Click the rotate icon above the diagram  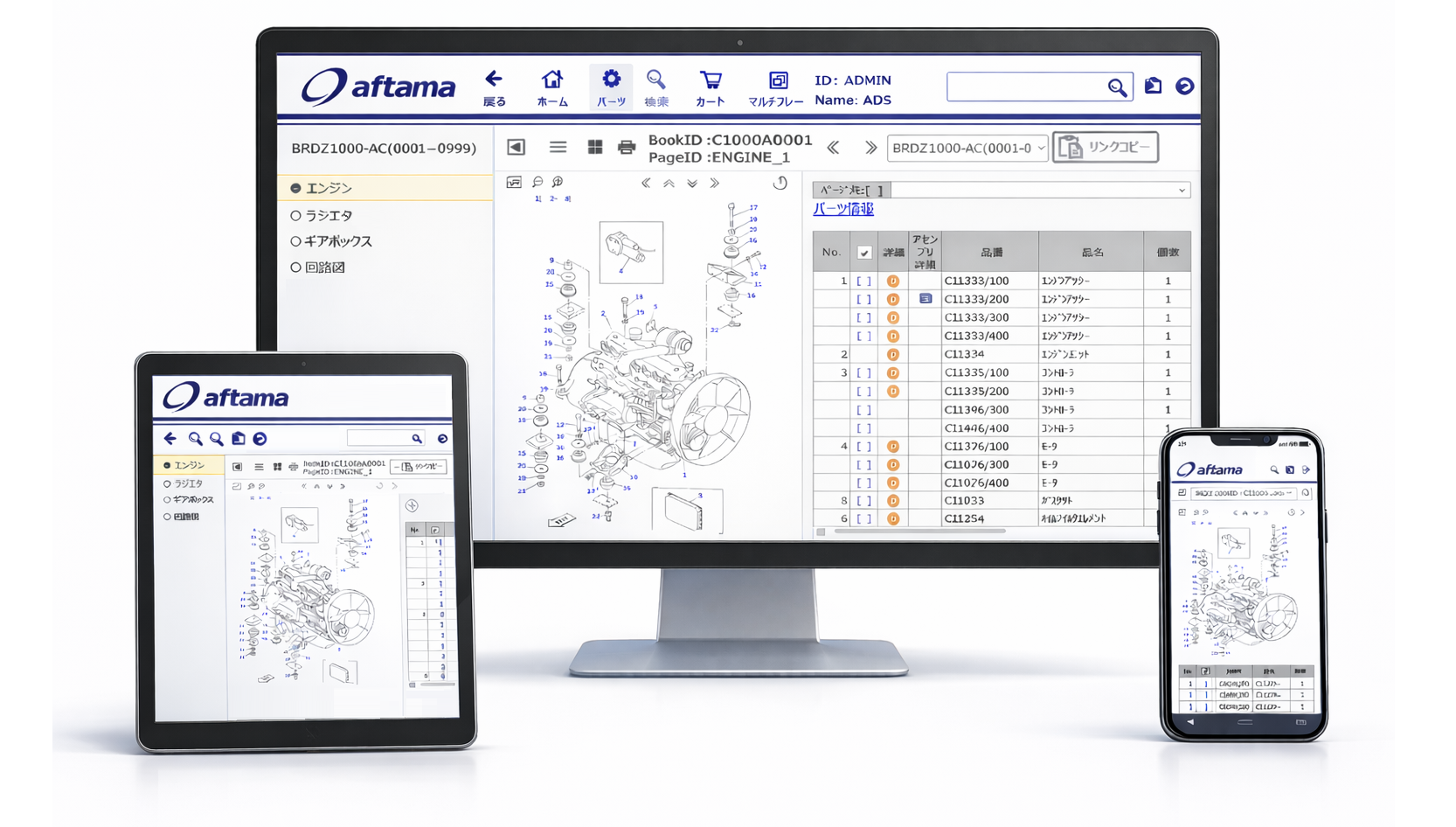tap(780, 183)
